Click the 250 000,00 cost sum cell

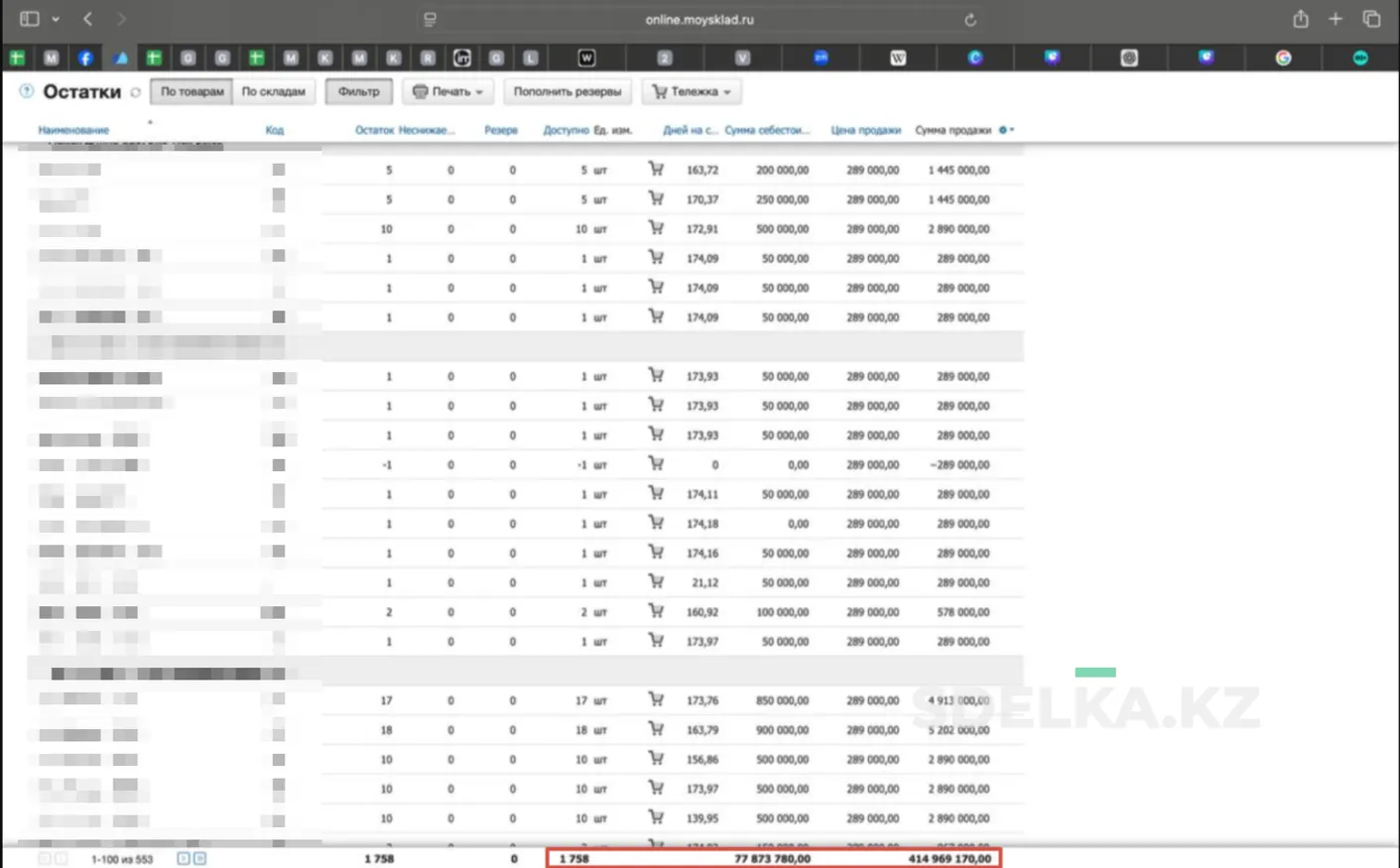[x=782, y=199]
